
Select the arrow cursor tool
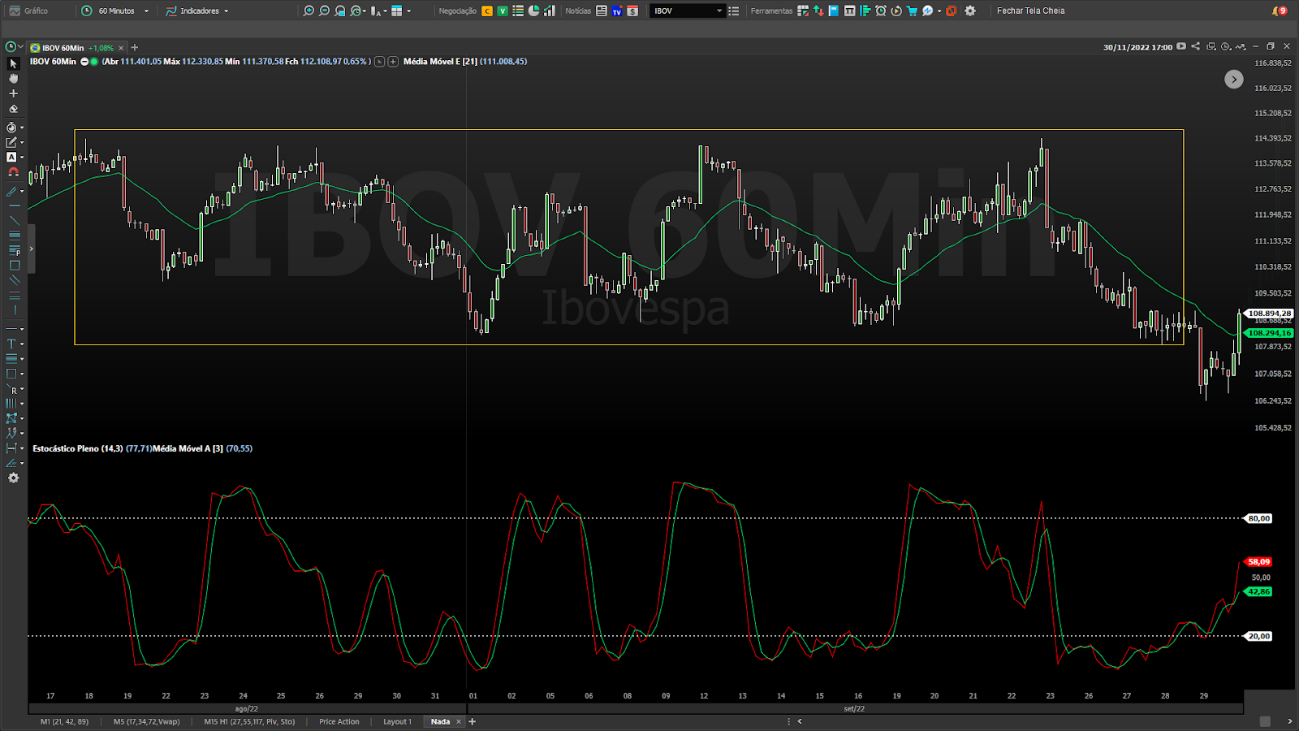(13, 63)
